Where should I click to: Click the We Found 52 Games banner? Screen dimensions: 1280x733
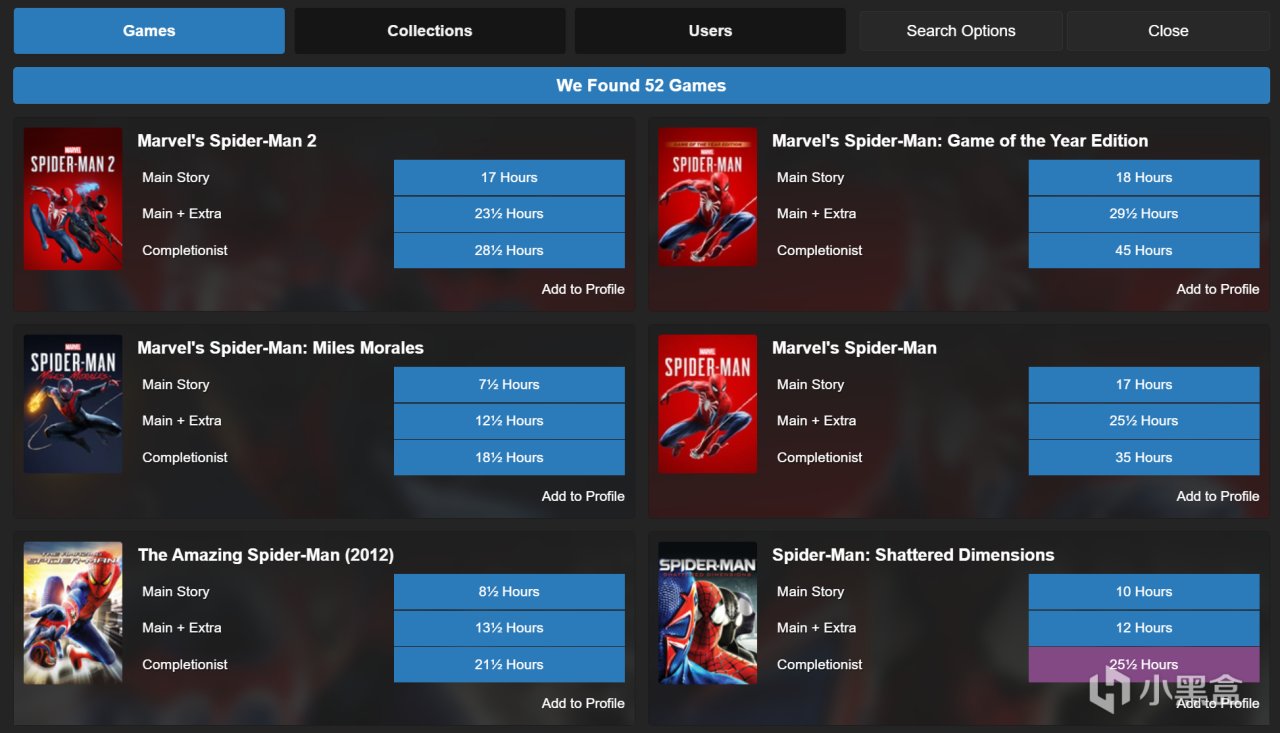(641, 85)
